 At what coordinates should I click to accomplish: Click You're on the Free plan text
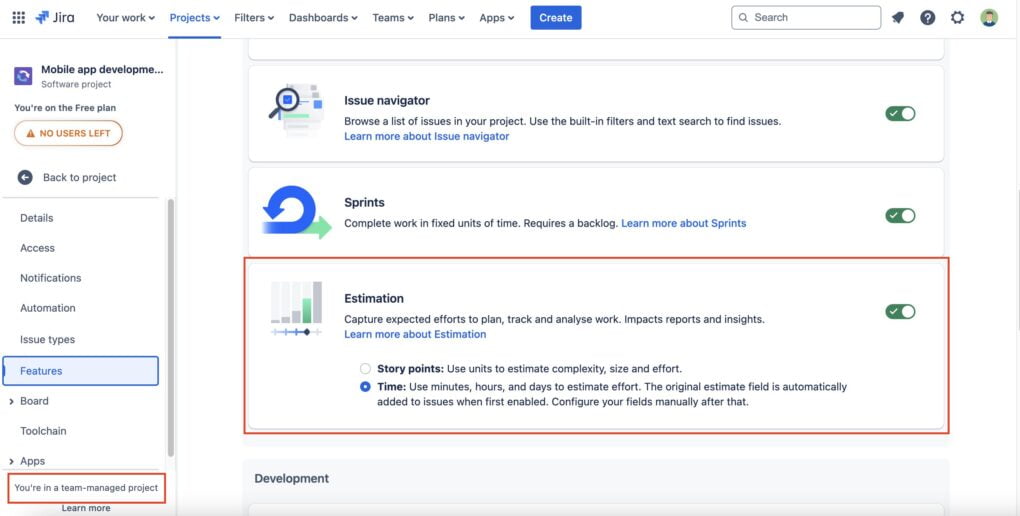(65, 108)
